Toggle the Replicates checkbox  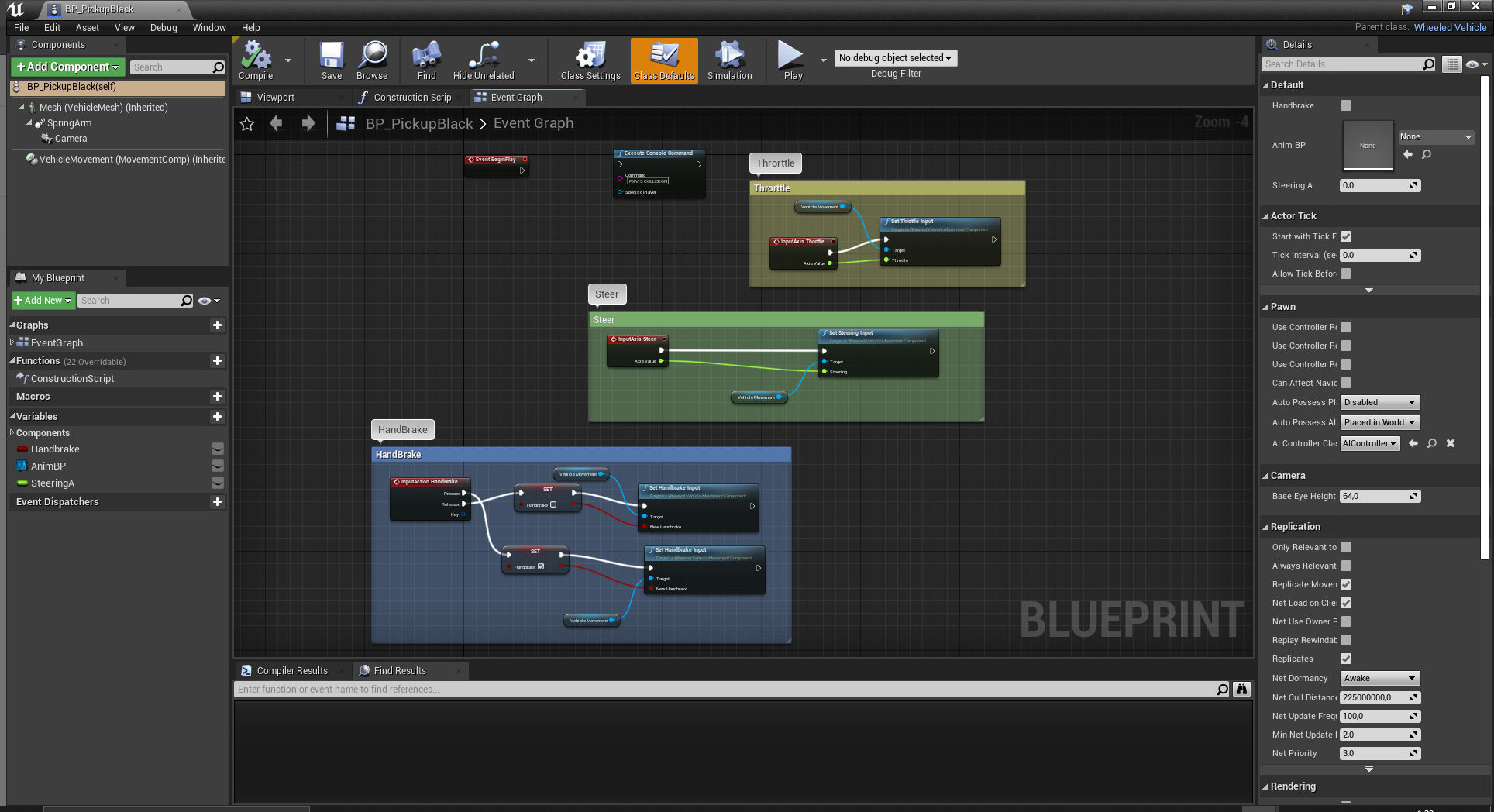click(1346, 659)
